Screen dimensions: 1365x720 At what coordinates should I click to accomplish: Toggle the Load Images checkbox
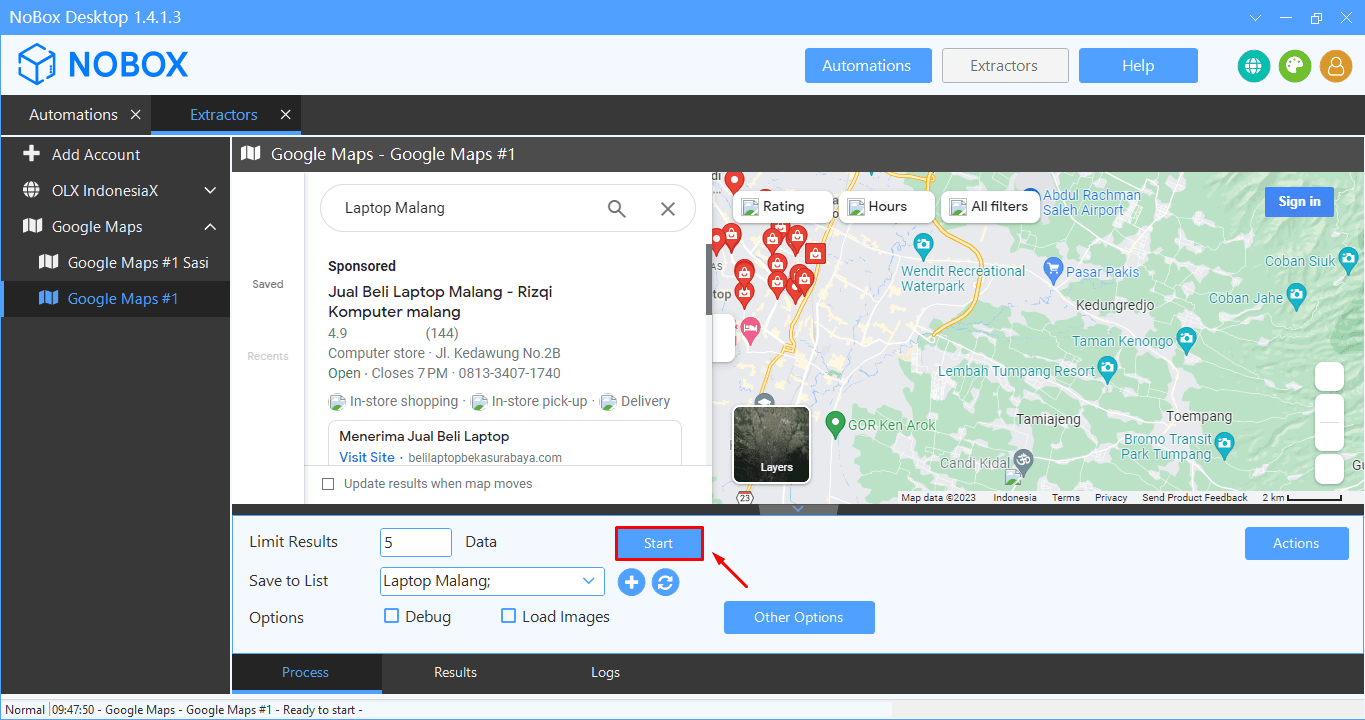coord(509,616)
